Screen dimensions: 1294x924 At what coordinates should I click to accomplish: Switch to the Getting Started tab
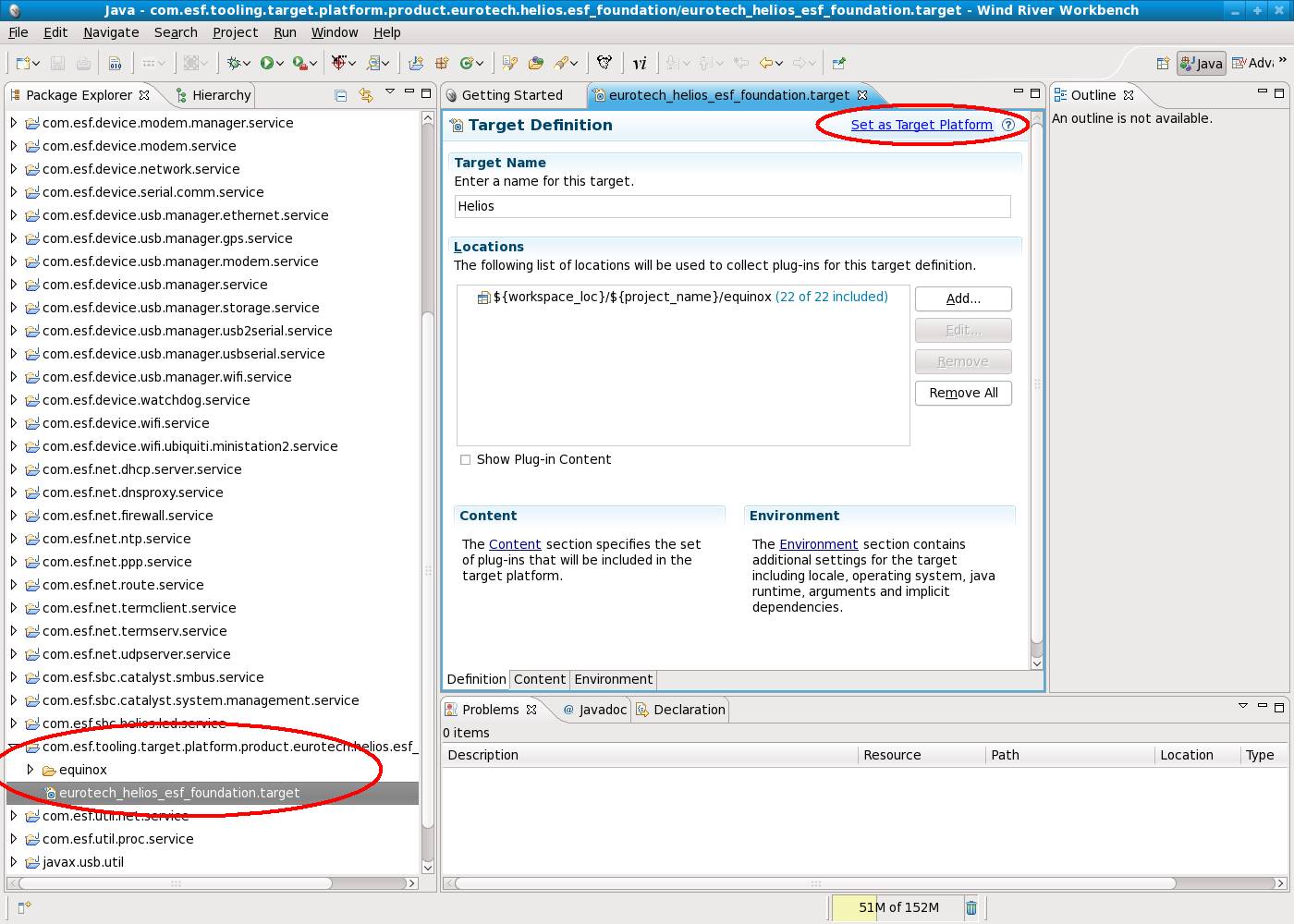pos(504,95)
